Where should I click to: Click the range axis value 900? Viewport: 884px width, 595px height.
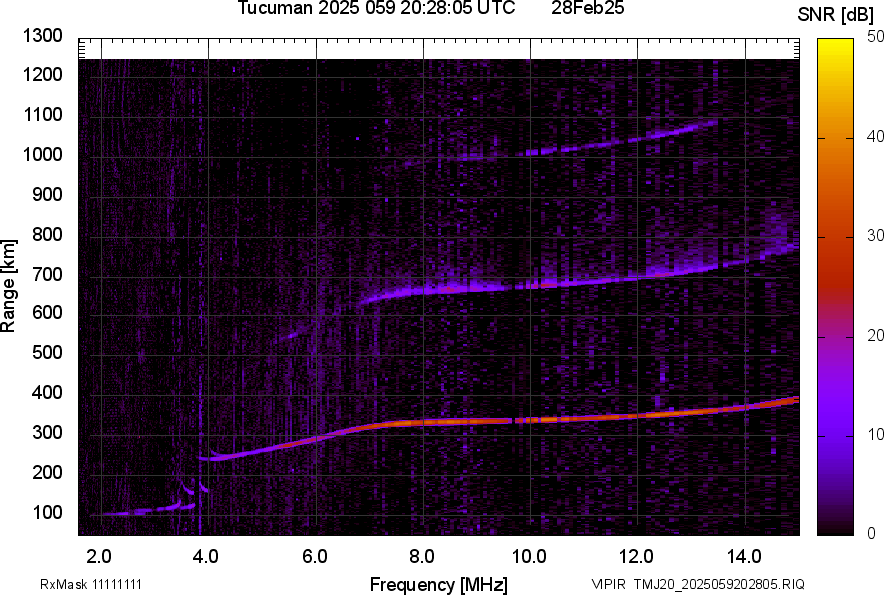[47, 195]
